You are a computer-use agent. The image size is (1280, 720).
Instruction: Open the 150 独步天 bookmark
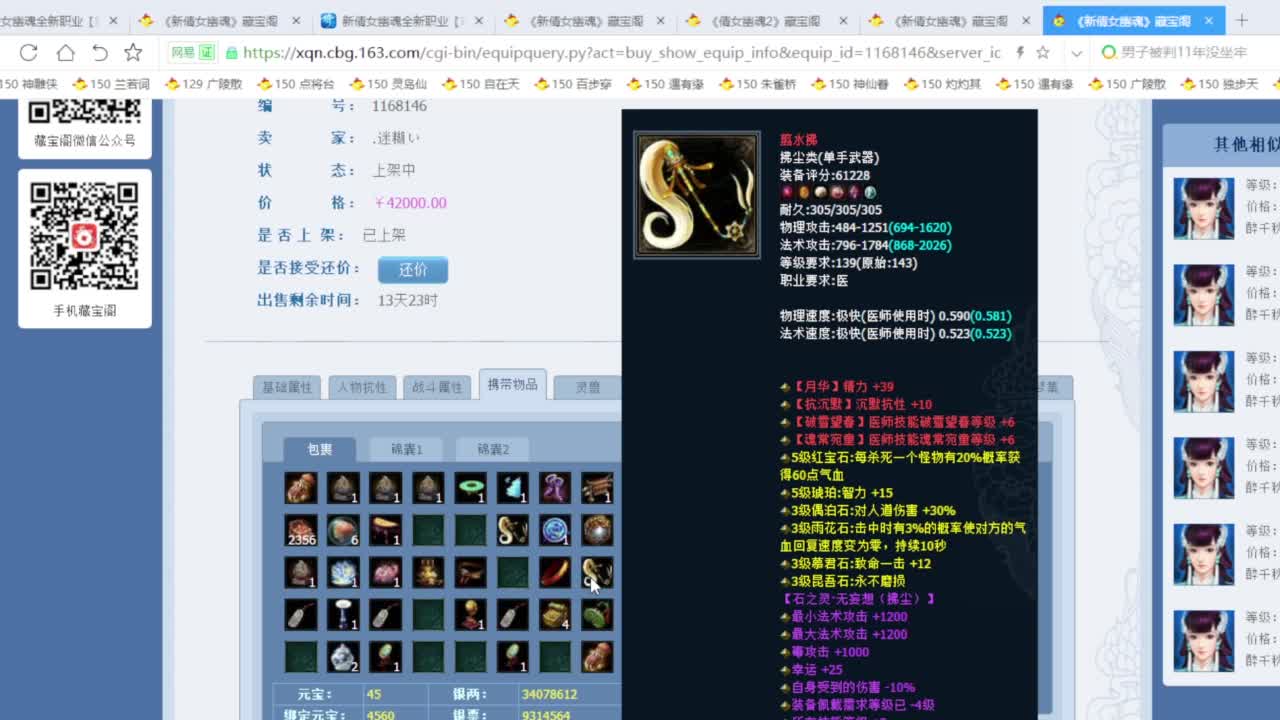(x=1220, y=85)
